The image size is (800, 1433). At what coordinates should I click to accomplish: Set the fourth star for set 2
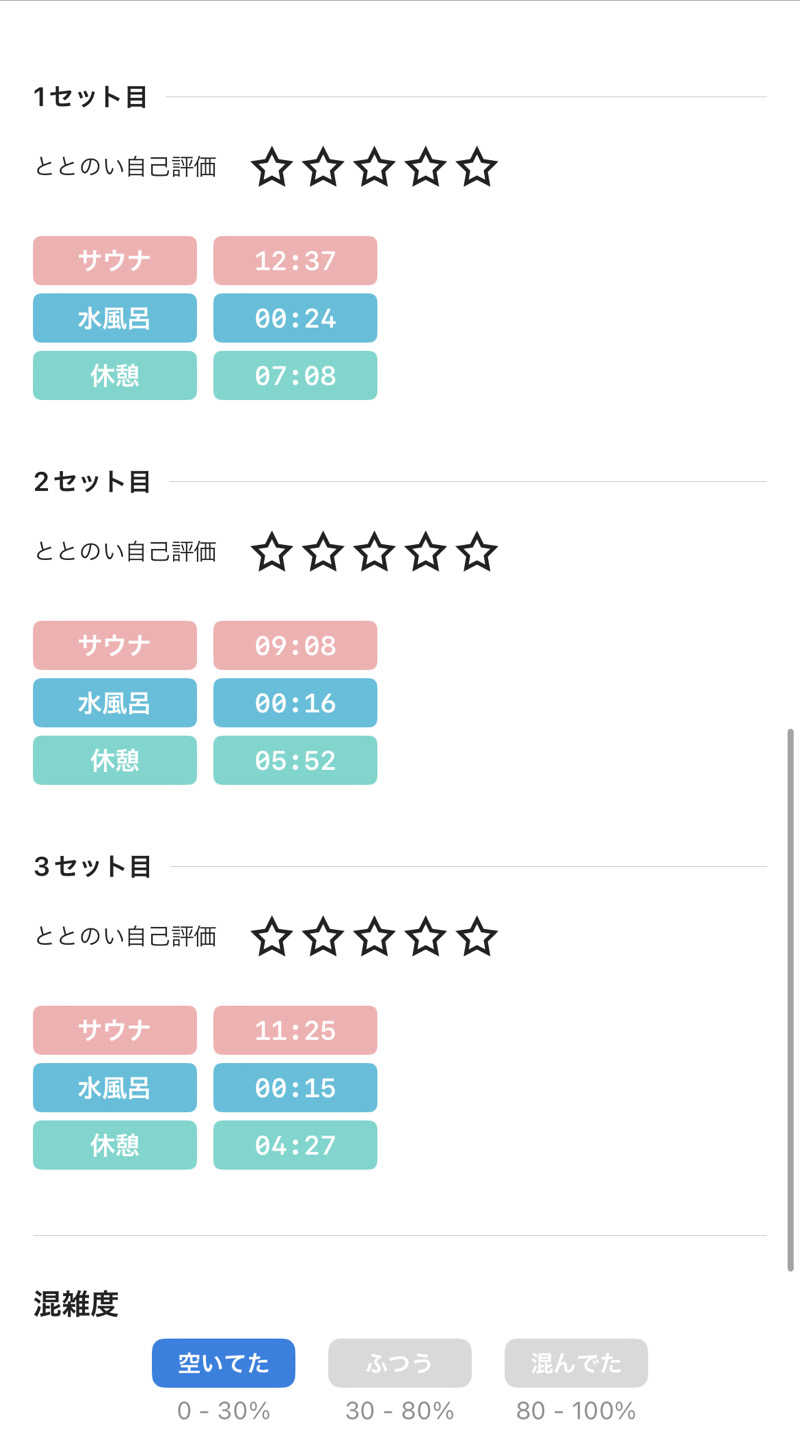click(426, 552)
